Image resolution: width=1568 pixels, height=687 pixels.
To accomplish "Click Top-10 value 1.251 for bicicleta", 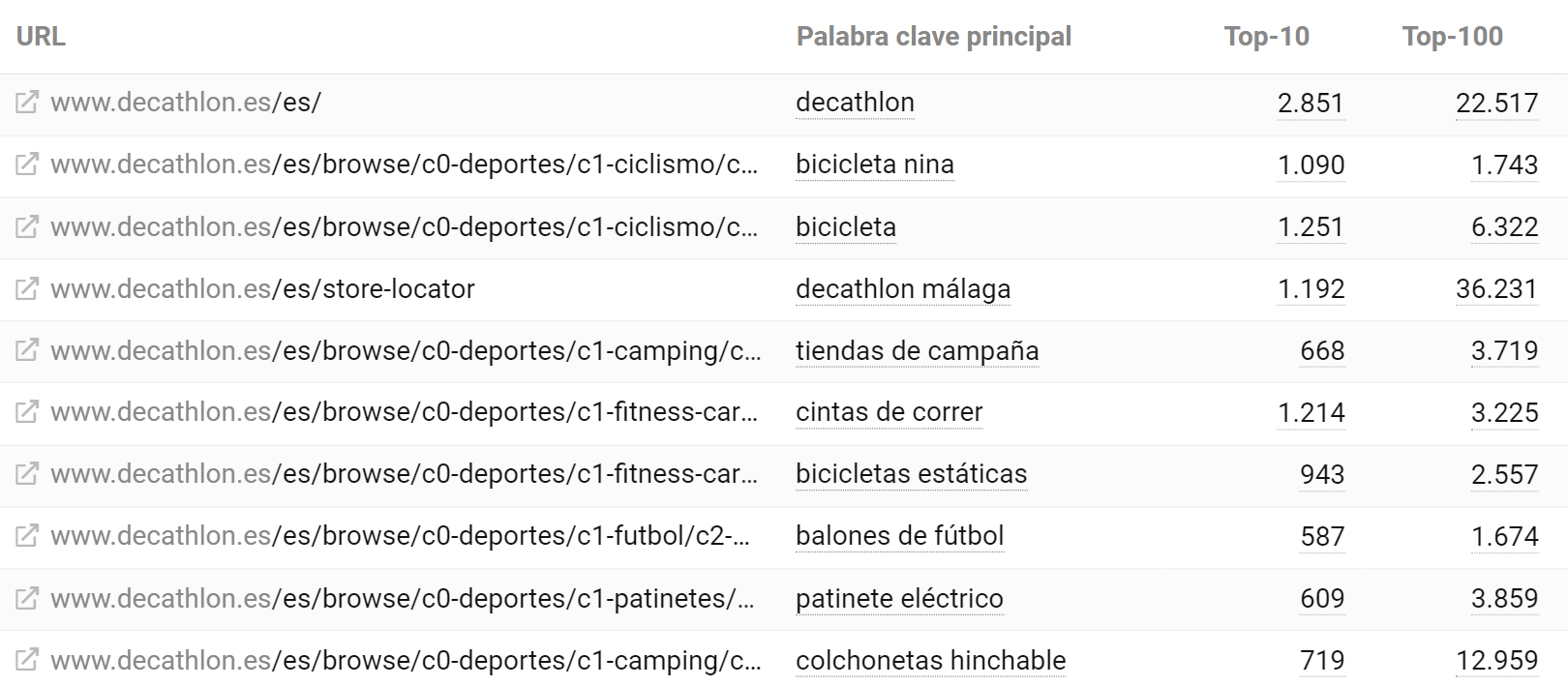I will (x=1311, y=226).
